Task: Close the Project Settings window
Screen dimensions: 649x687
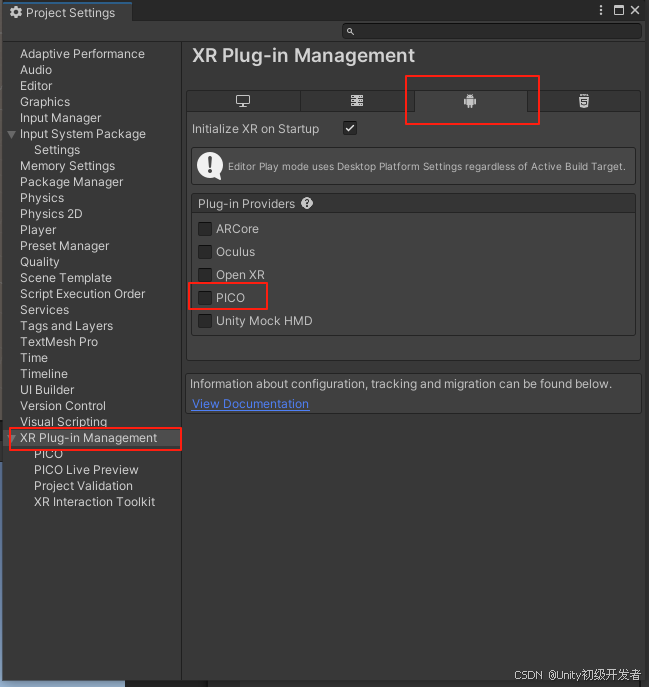Action: (635, 10)
